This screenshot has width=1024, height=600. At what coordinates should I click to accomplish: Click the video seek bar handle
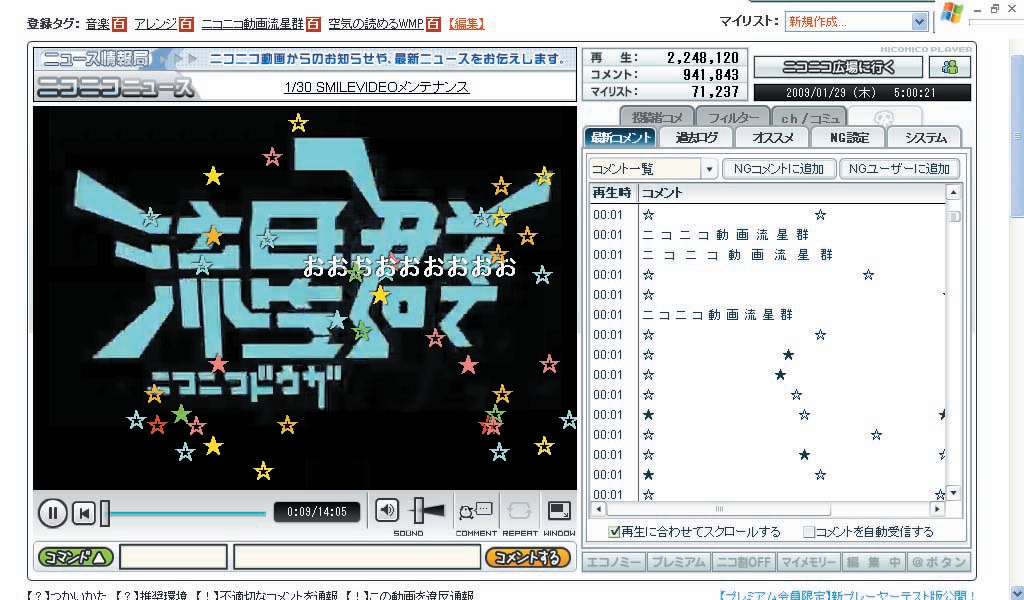(x=104, y=513)
